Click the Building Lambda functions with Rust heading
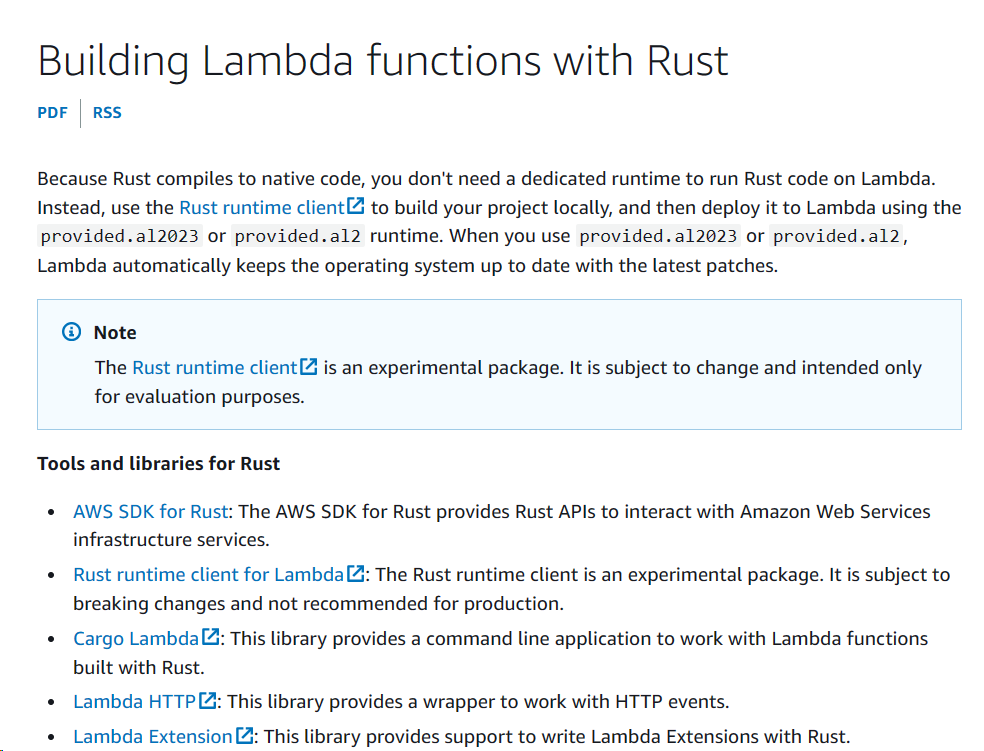This screenshot has height=751, width=984. point(383,61)
